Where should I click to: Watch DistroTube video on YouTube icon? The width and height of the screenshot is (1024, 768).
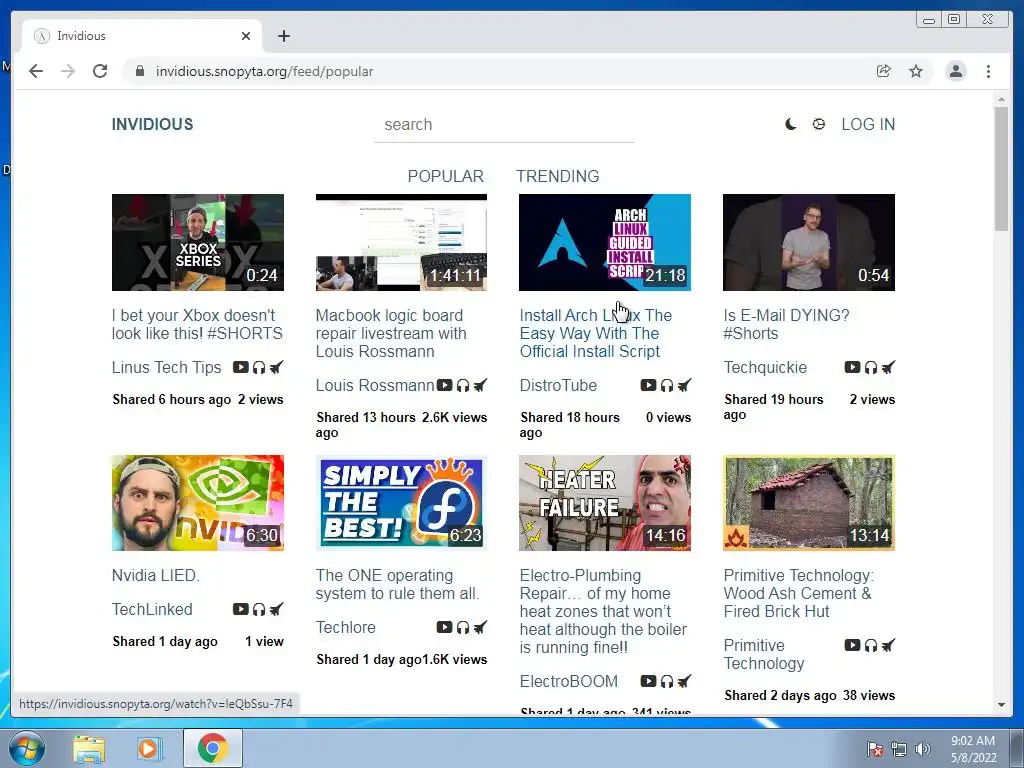coord(648,385)
